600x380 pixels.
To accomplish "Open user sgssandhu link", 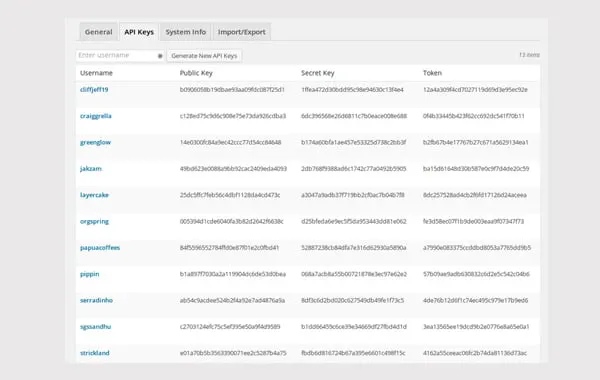I will 95,327.
